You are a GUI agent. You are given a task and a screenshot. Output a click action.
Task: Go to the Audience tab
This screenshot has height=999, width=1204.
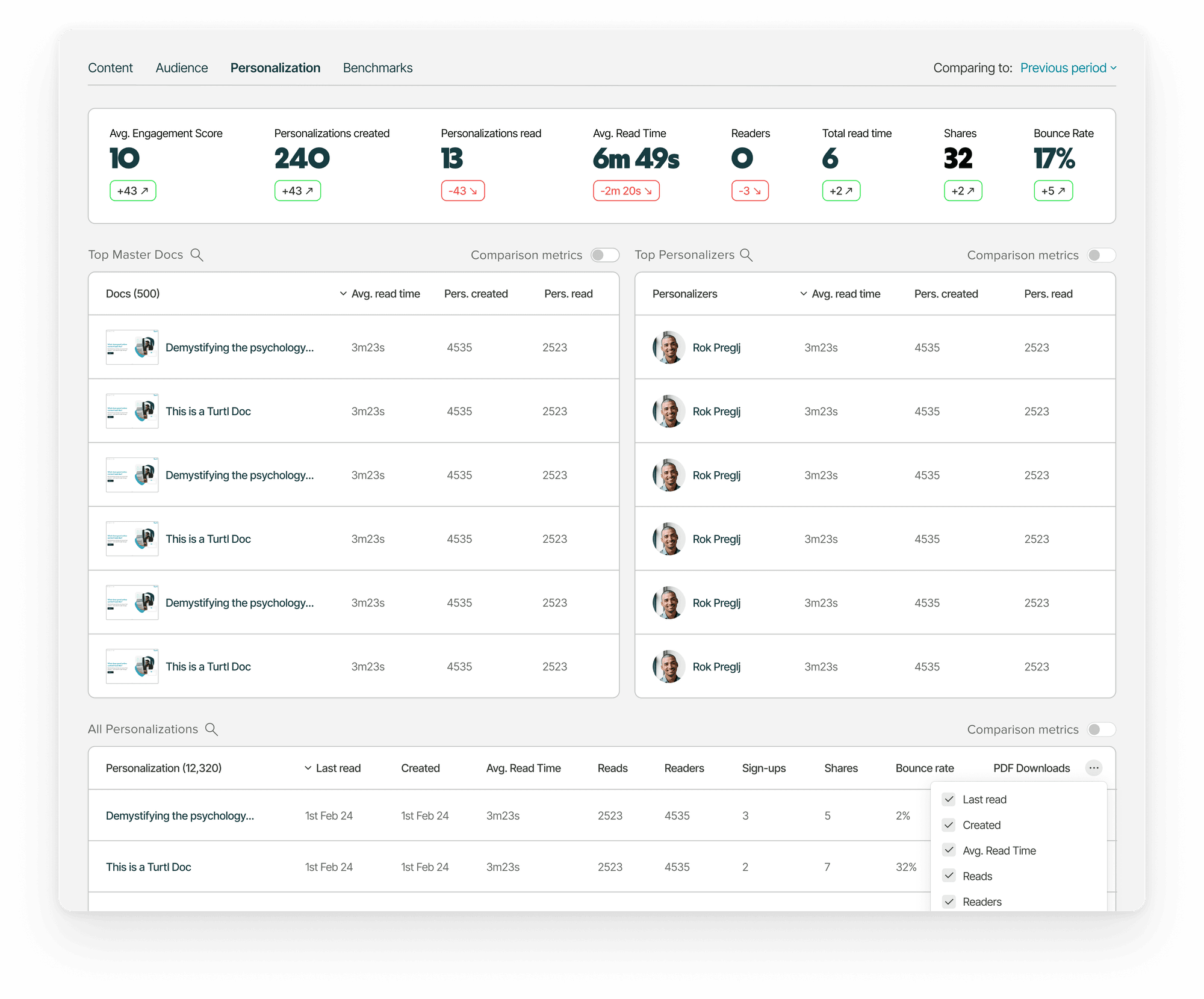click(181, 68)
